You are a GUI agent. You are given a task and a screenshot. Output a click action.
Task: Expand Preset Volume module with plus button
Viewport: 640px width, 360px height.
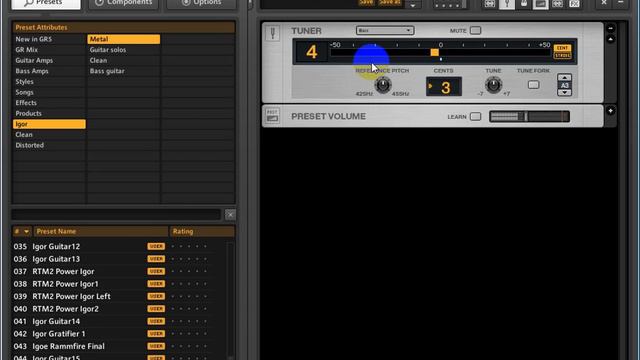click(611, 111)
